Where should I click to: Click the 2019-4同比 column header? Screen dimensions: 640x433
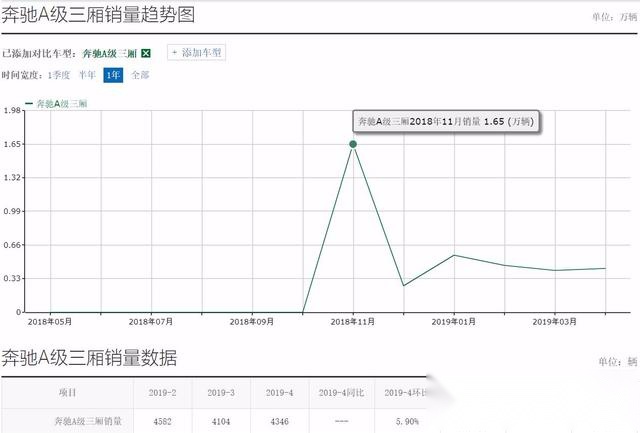341,393
